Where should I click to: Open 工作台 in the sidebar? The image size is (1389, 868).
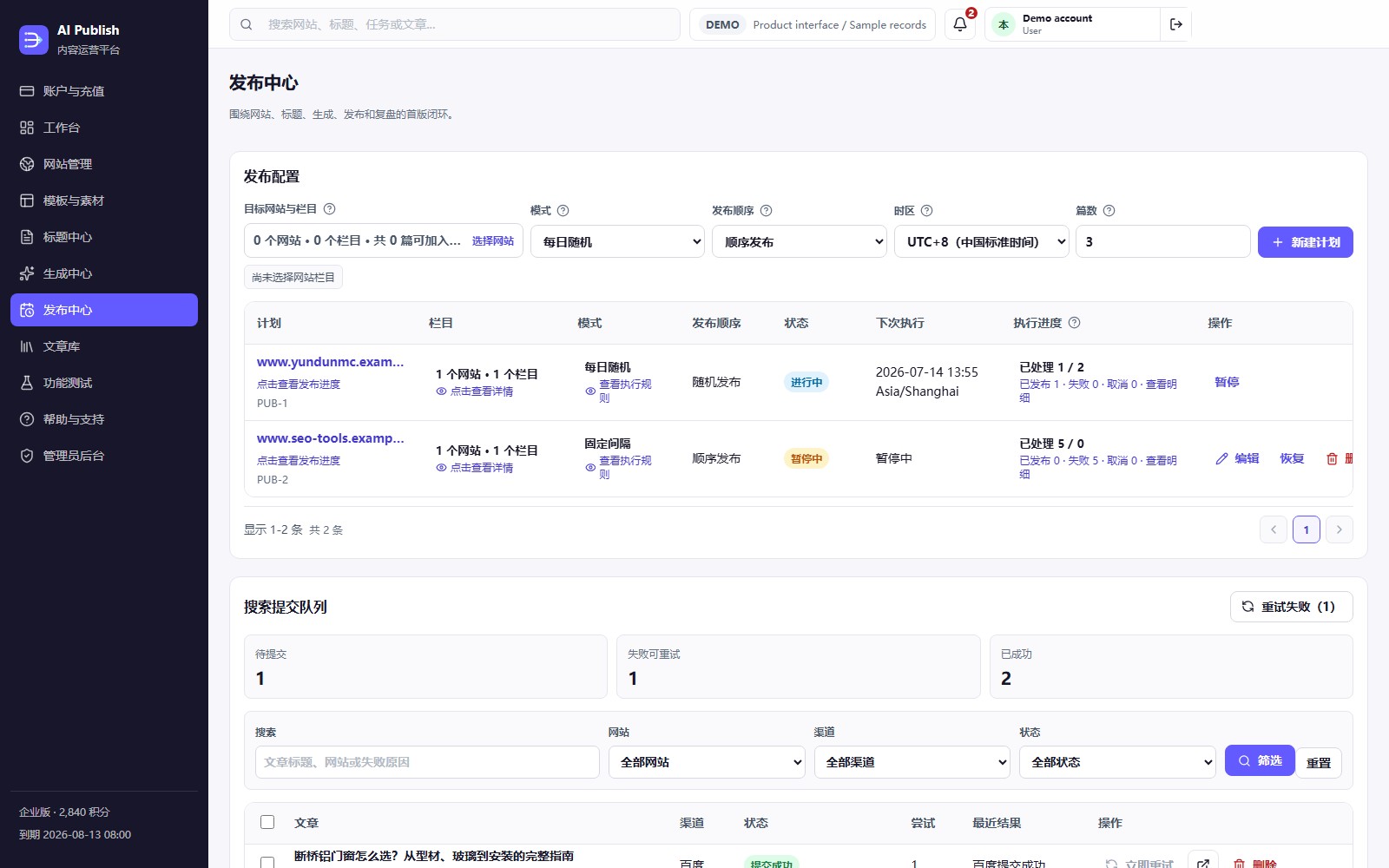click(x=104, y=128)
